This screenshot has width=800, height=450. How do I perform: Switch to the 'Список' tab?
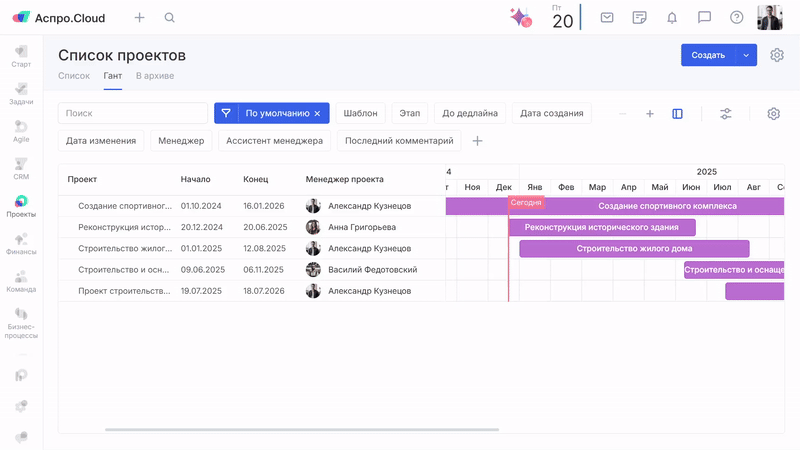click(74, 76)
